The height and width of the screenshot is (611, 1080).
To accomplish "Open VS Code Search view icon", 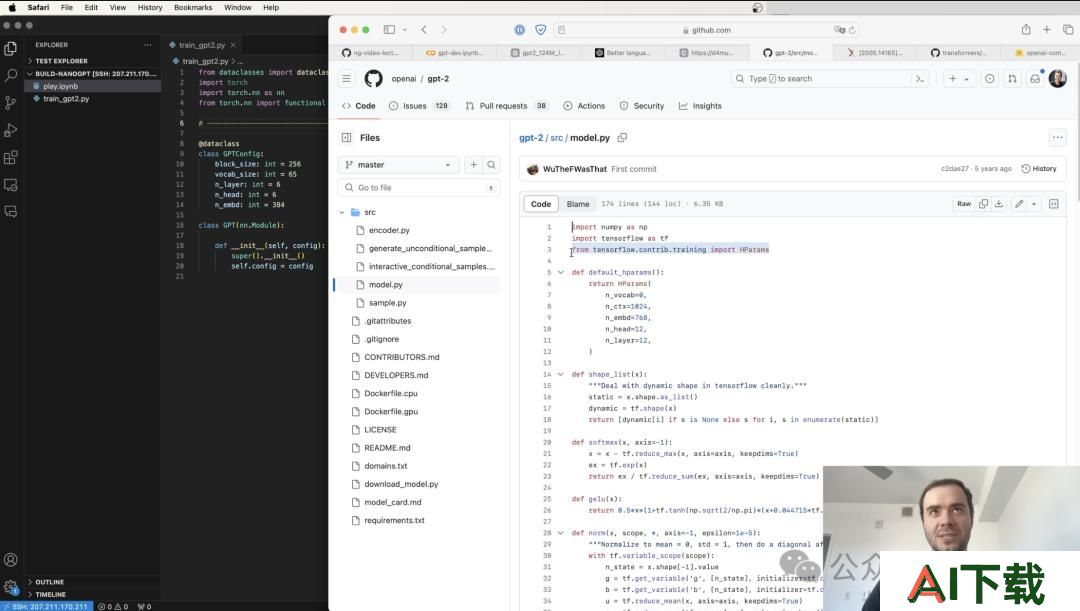I will [x=10, y=75].
